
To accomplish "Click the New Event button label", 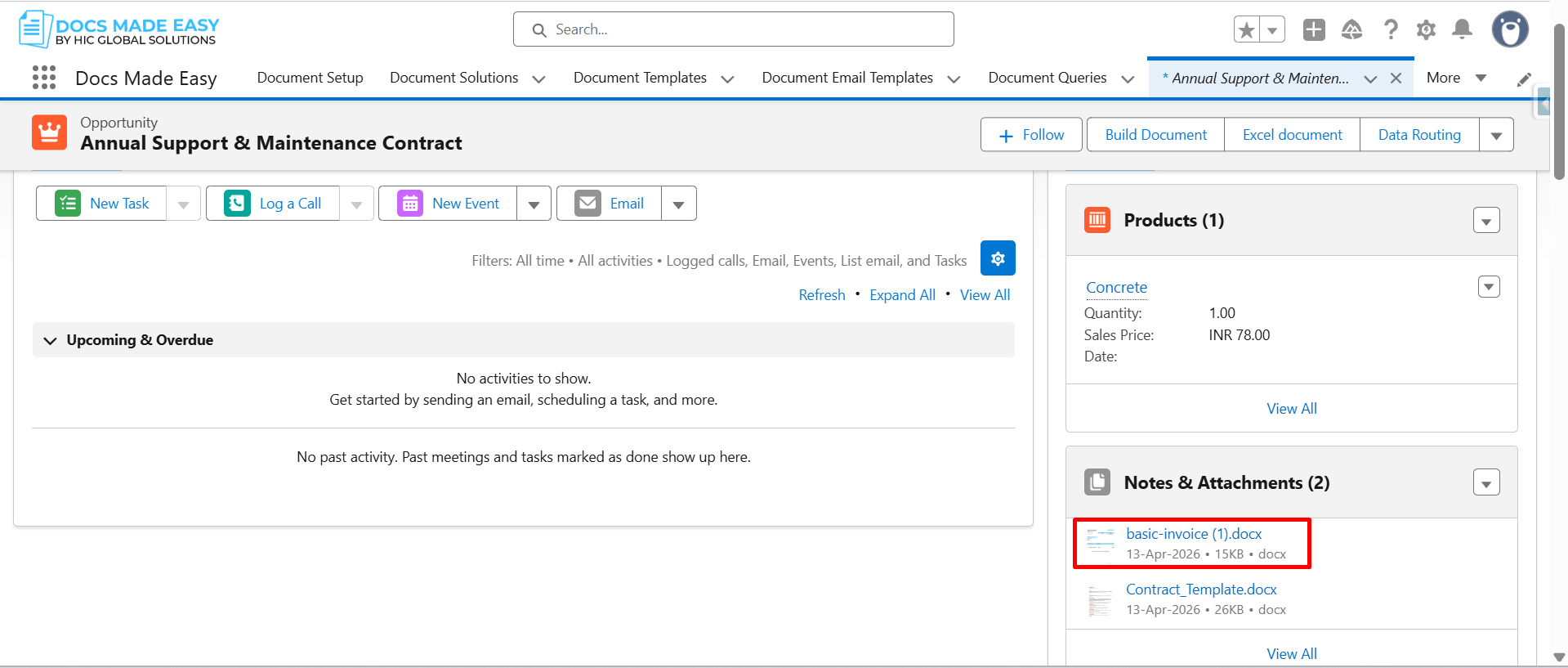I will (466, 204).
